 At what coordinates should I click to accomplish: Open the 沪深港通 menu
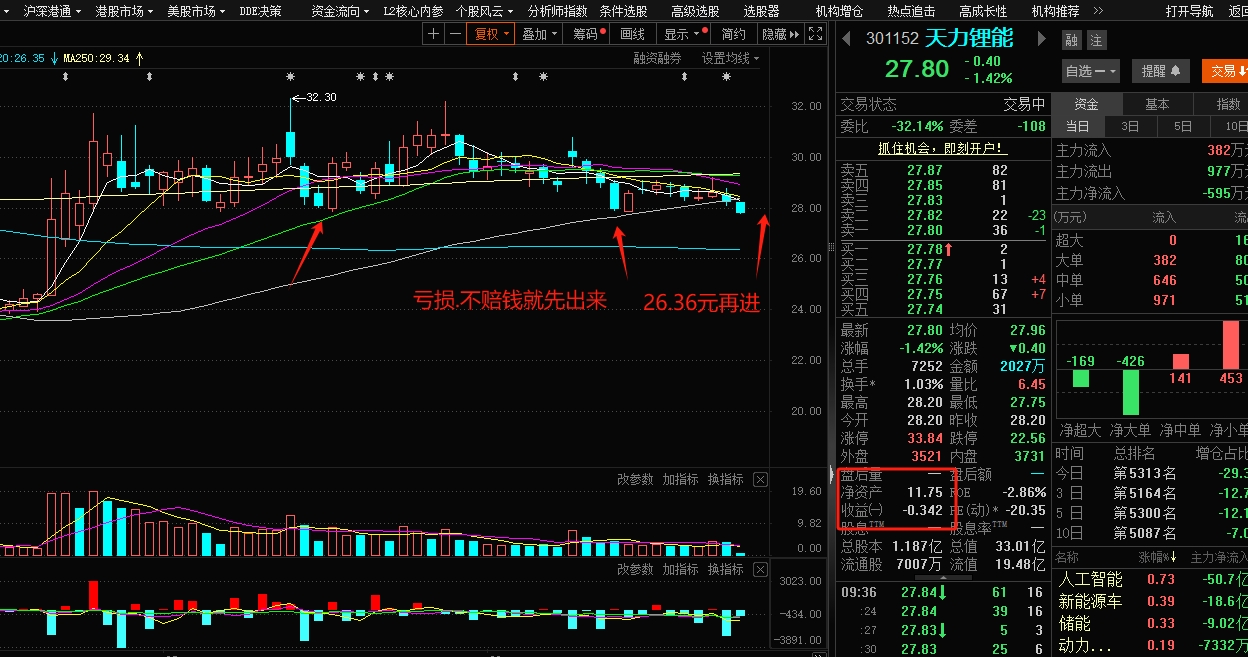tap(53, 11)
